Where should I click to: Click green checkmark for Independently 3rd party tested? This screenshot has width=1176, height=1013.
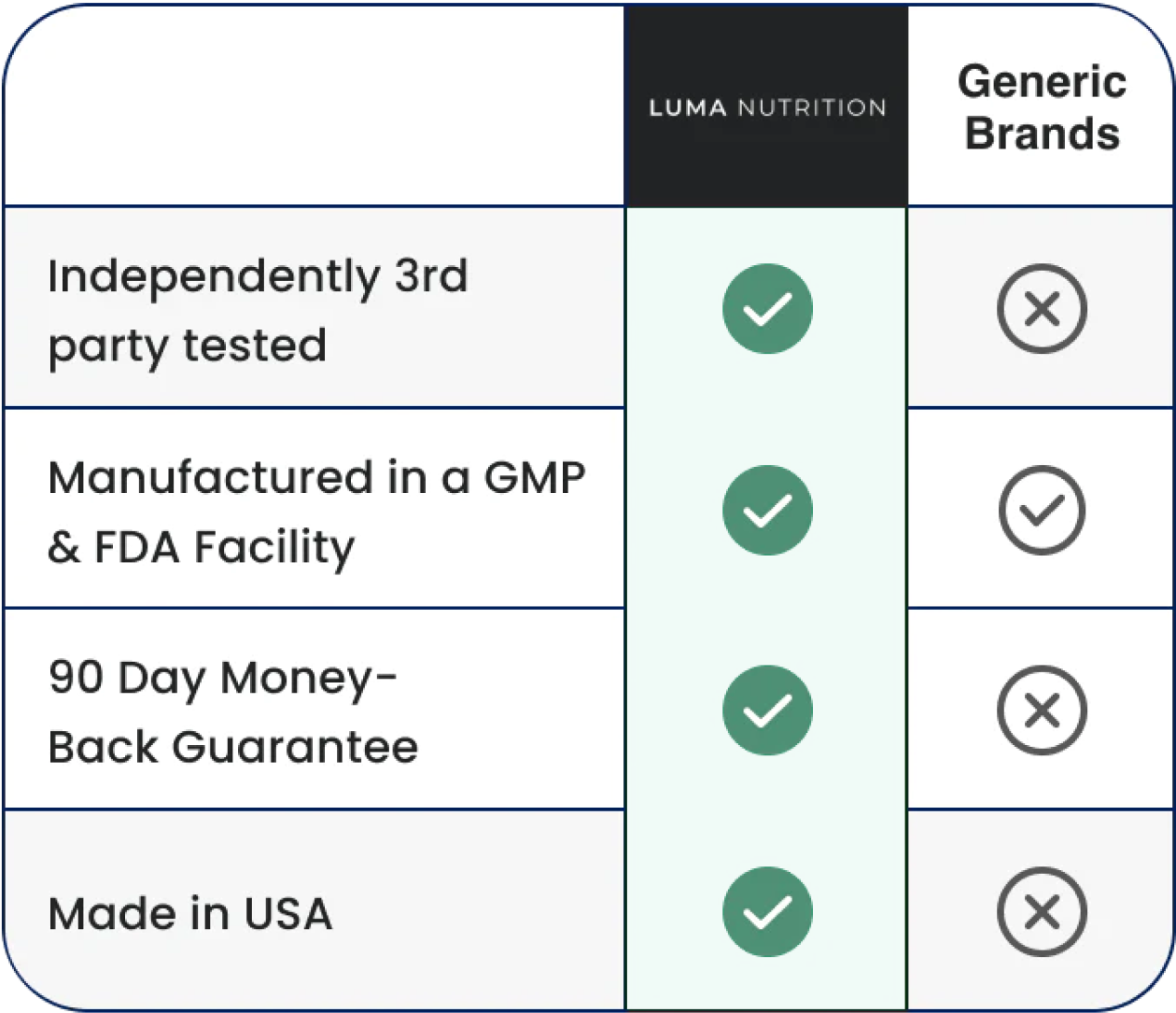click(x=767, y=309)
